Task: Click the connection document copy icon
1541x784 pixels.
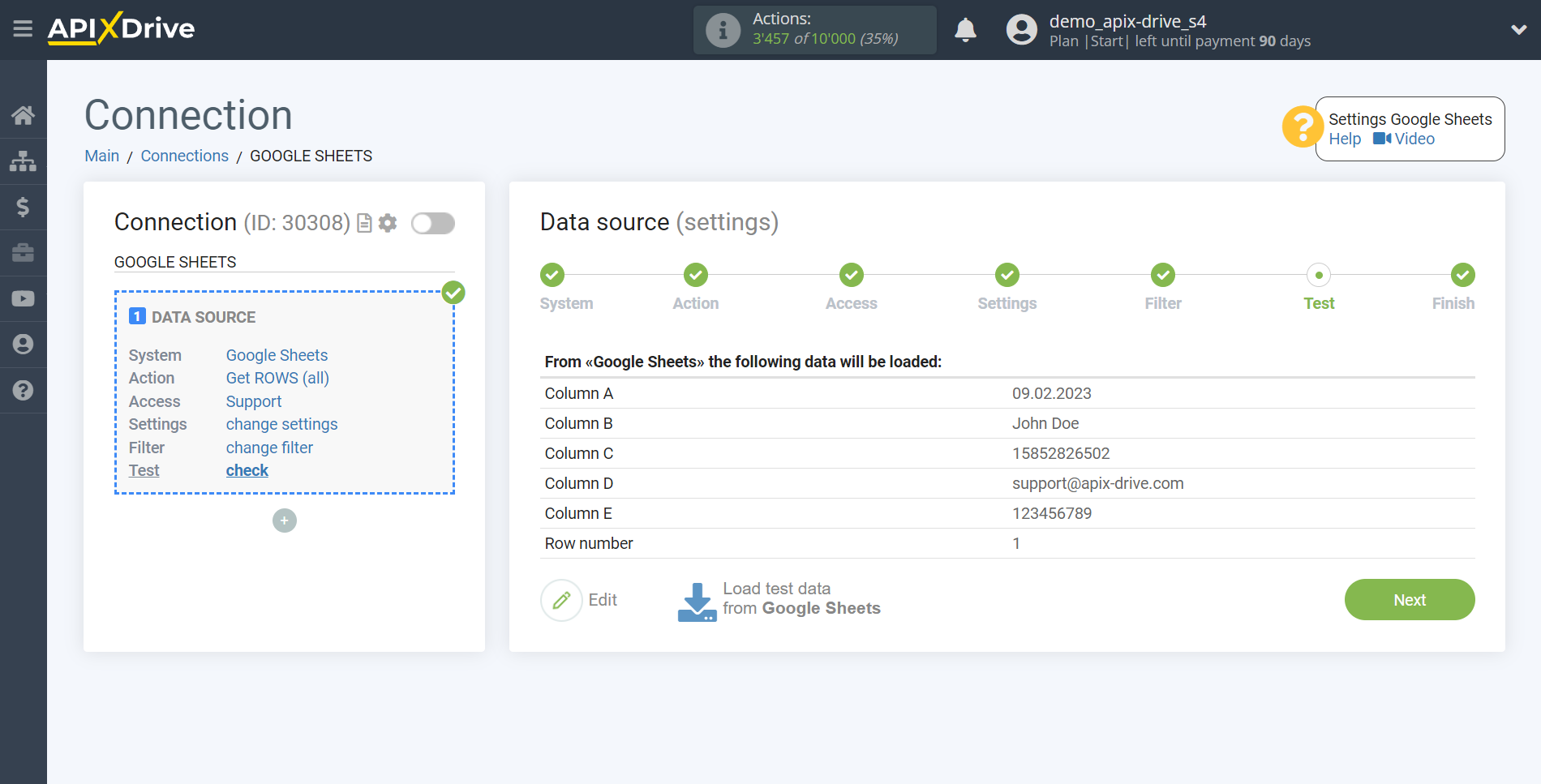Action: coord(365,223)
